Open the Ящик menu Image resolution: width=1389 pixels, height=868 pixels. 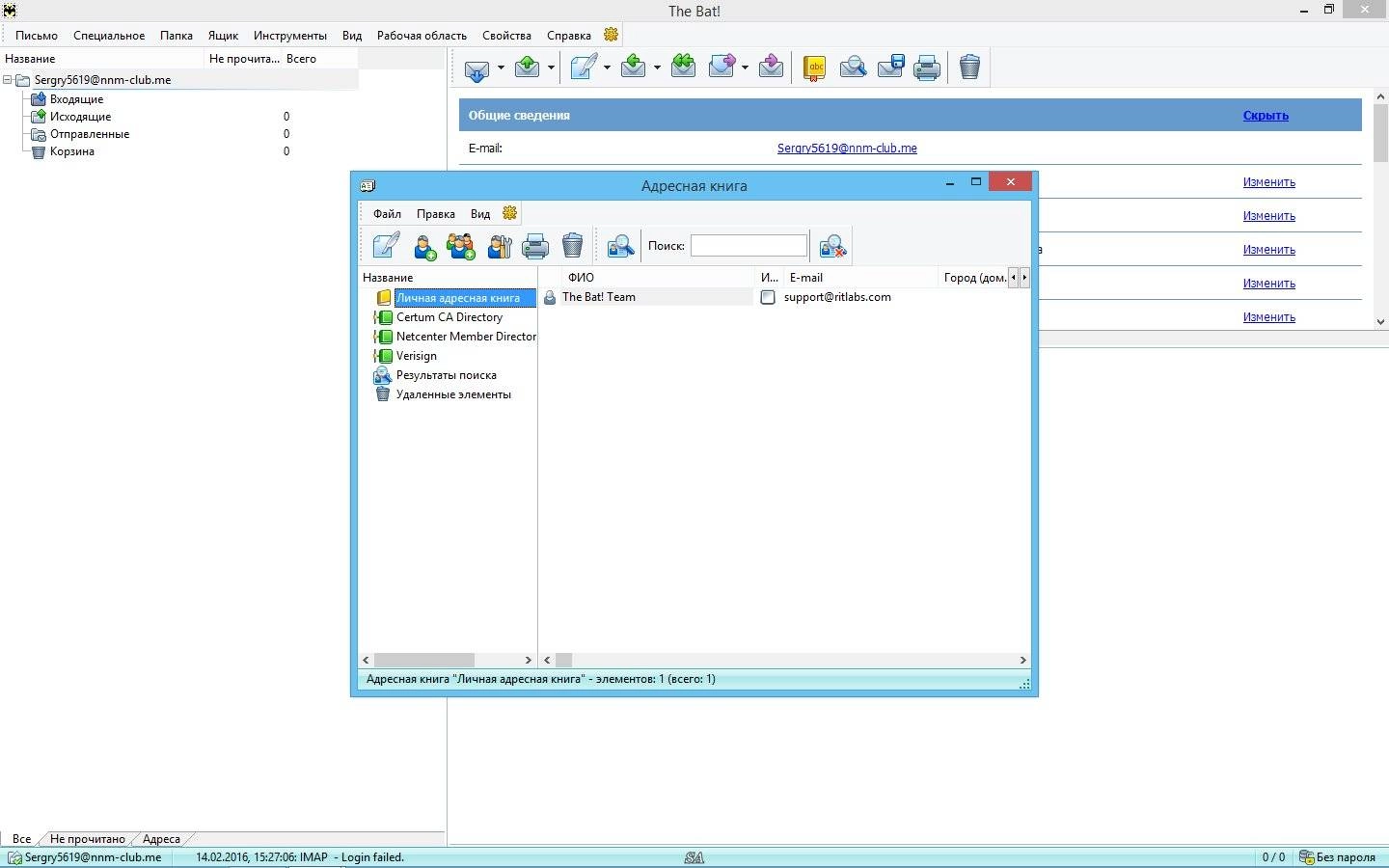click(x=223, y=36)
